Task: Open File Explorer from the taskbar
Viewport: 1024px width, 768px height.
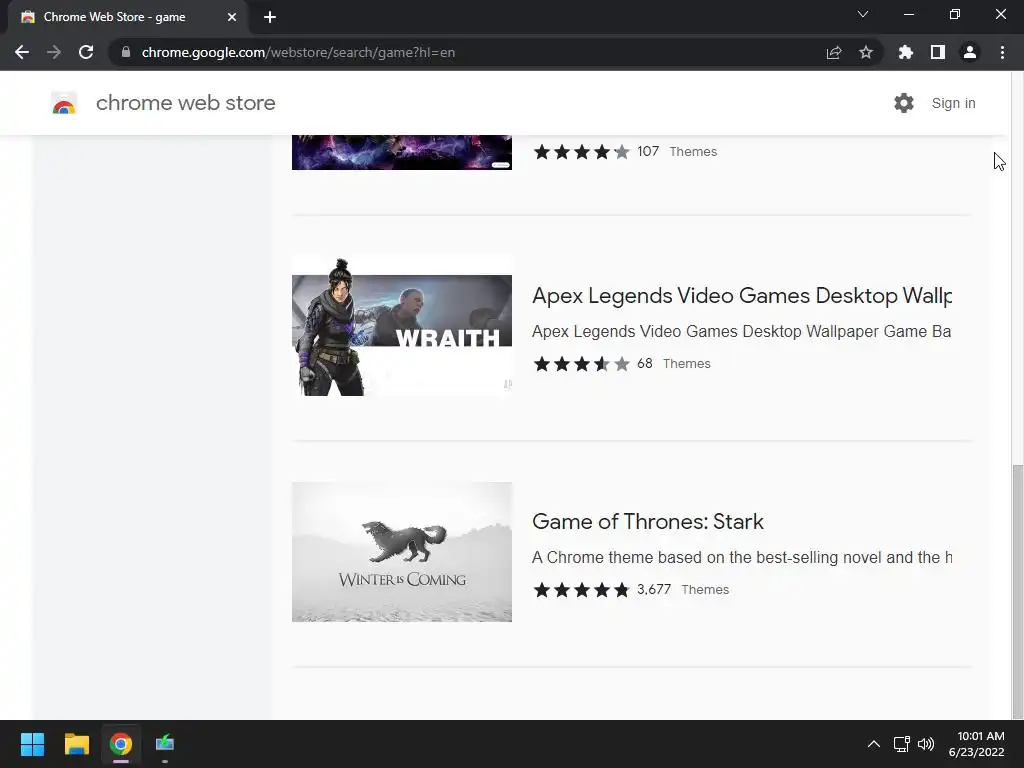Action: pos(76,744)
